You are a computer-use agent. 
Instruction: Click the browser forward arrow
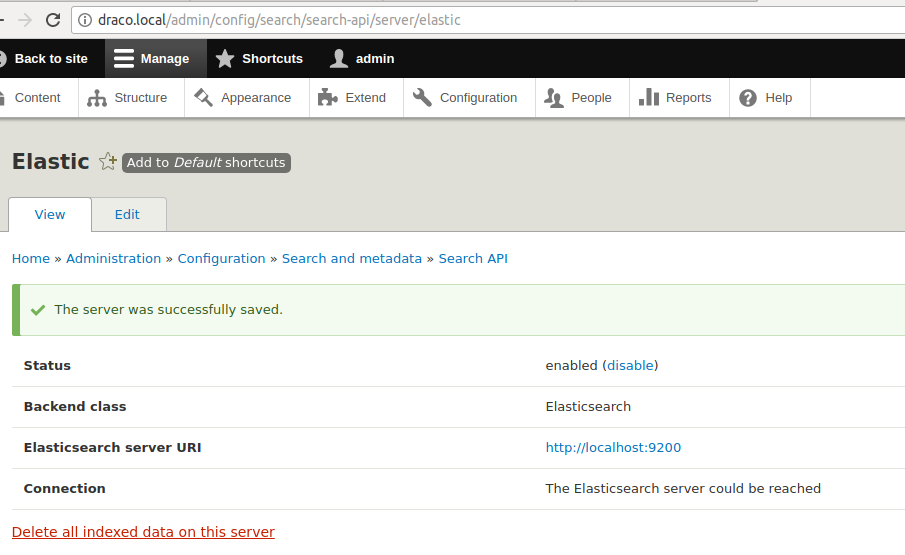pos(25,20)
